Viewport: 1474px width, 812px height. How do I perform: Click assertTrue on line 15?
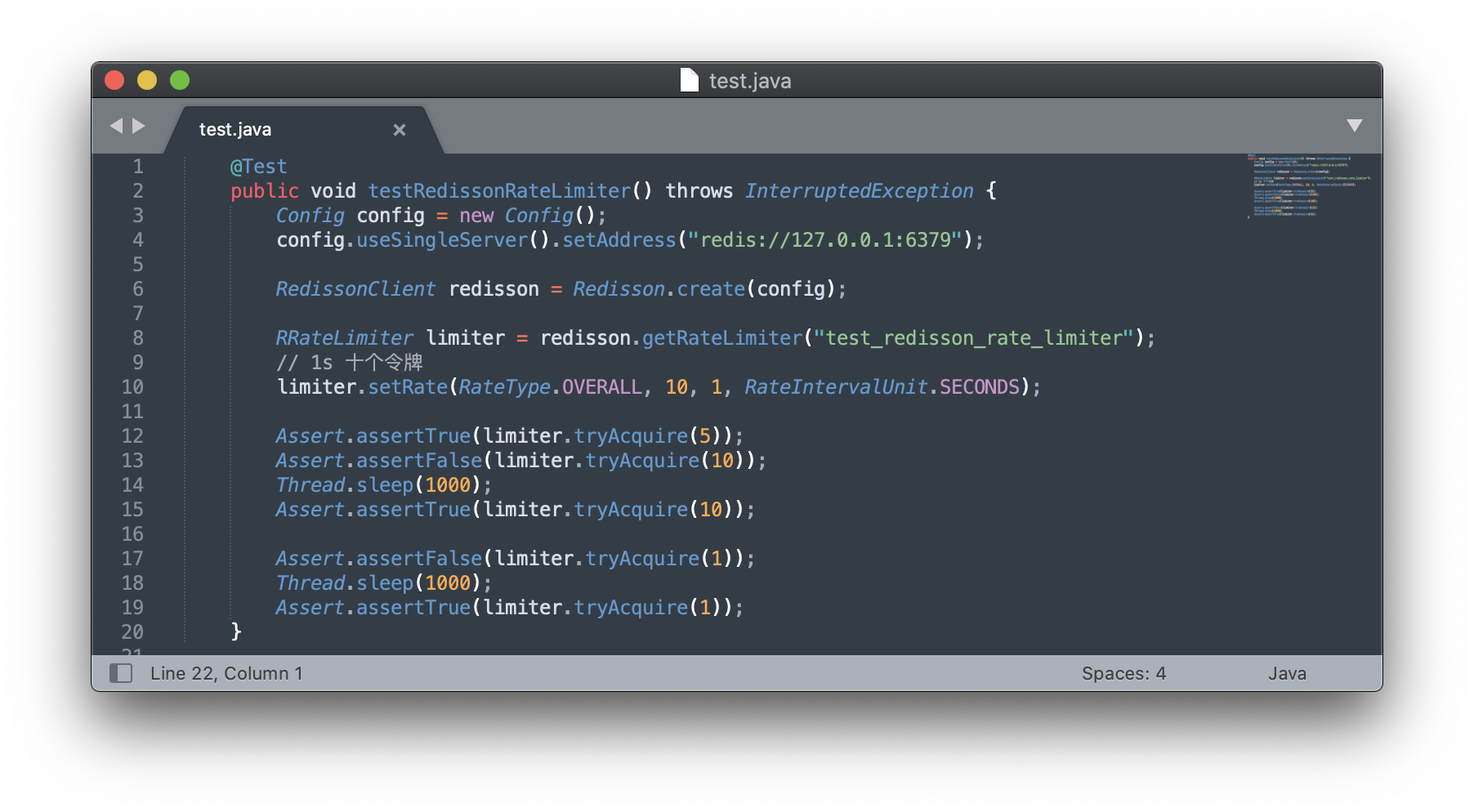coord(413,510)
